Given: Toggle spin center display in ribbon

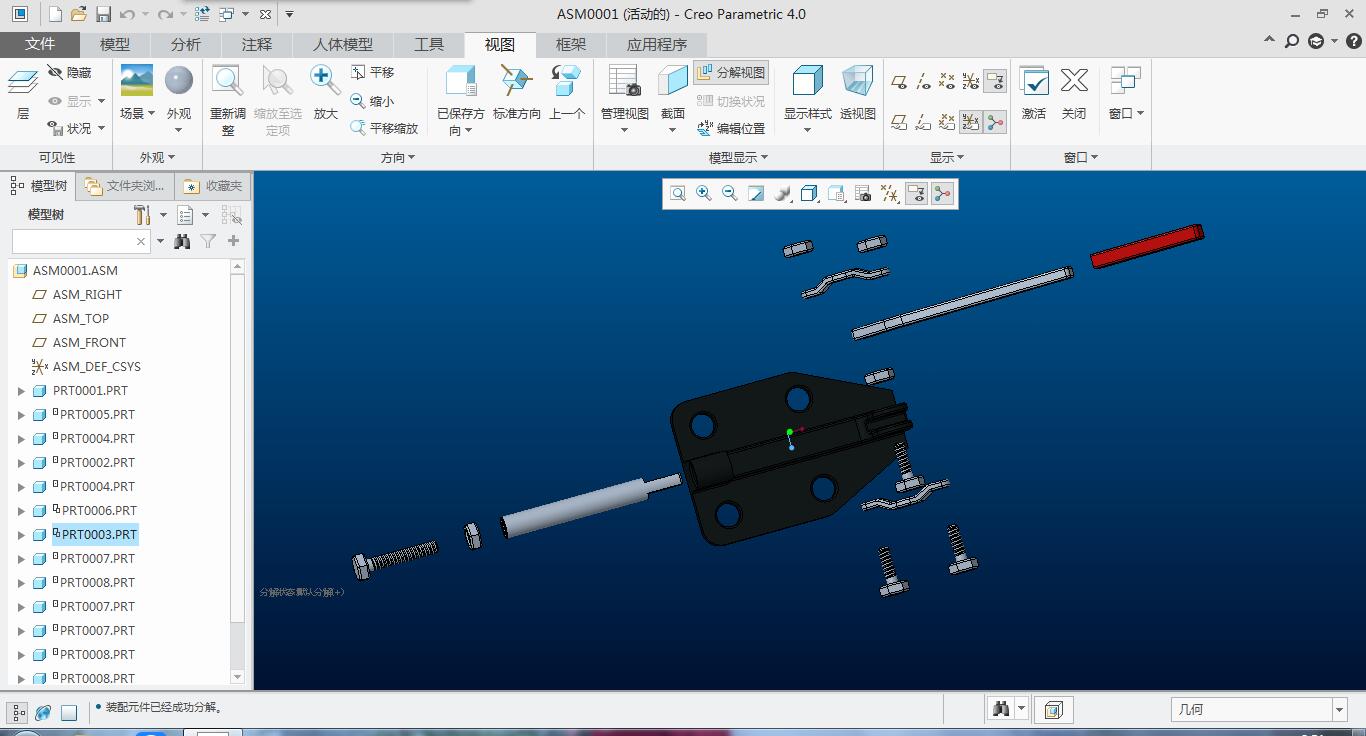Looking at the screenshot, I should [x=994, y=122].
